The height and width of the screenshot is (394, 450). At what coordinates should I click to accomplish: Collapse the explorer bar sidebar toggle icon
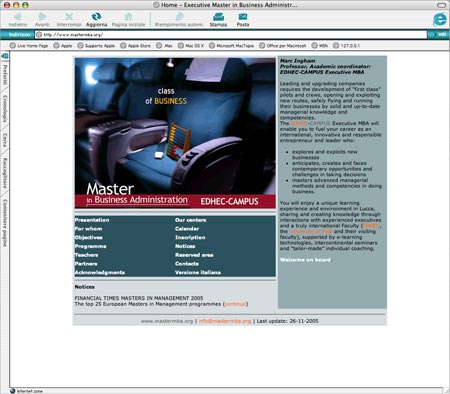point(5,56)
